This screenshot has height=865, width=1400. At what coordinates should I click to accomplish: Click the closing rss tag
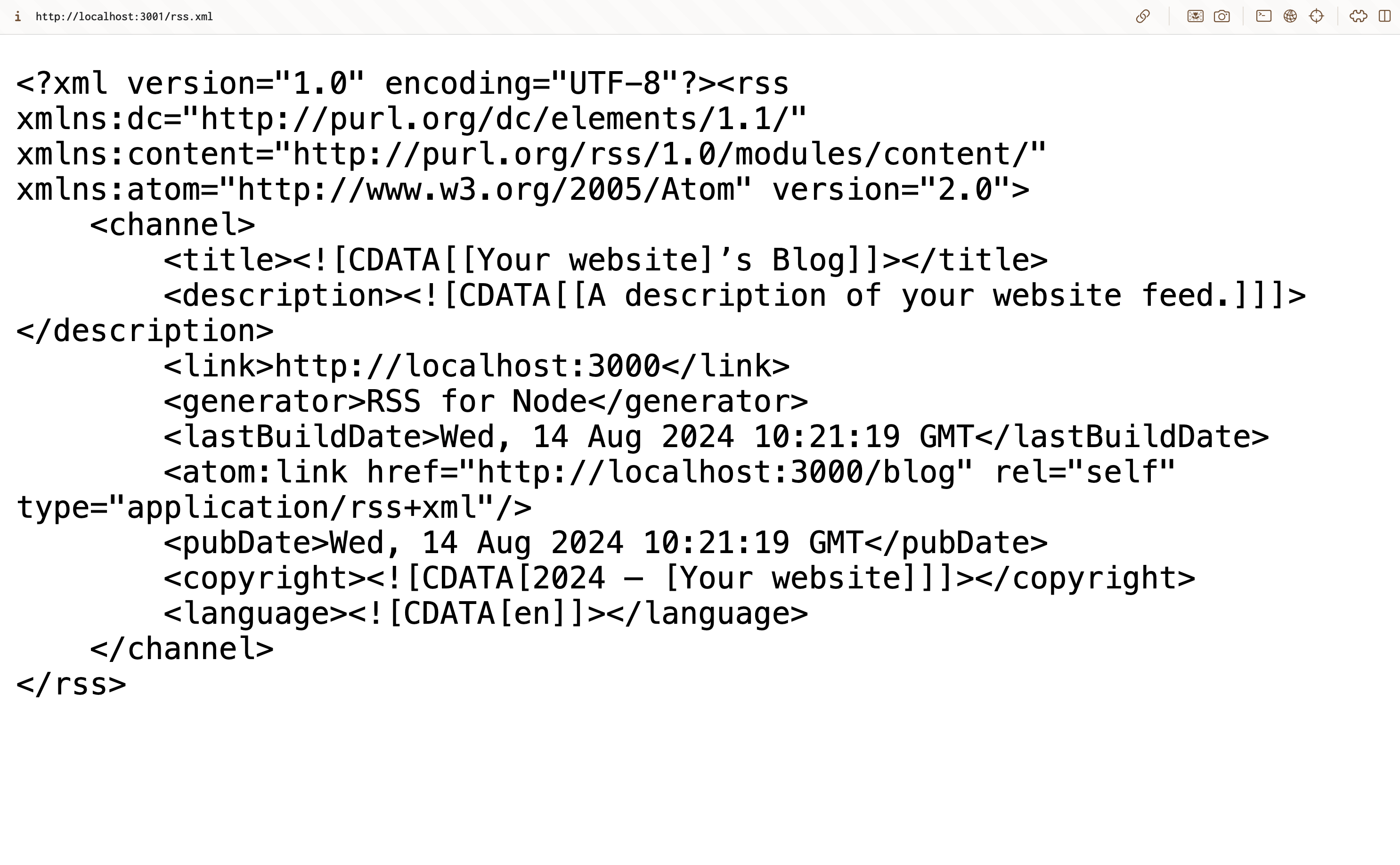(72, 684)
